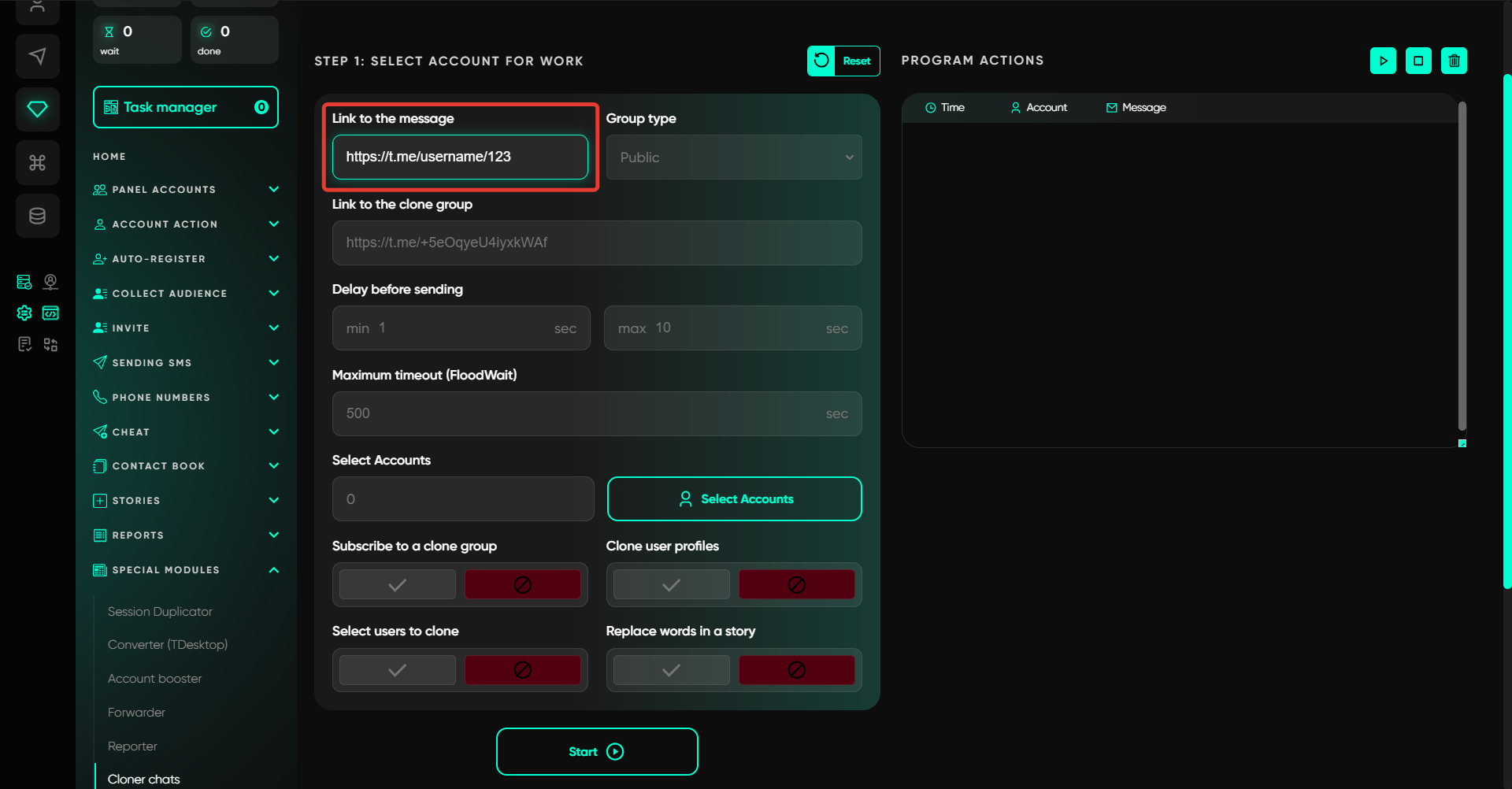This screenshot has width=1512, height=789.
Task: Click the diamond icon in left sidebar
Action: tap(38, 109)
